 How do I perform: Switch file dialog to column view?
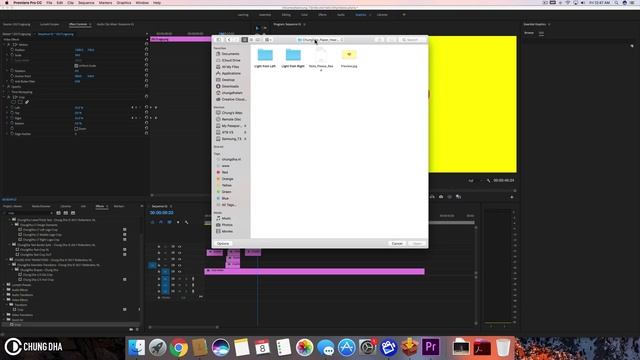pos(258,40)
